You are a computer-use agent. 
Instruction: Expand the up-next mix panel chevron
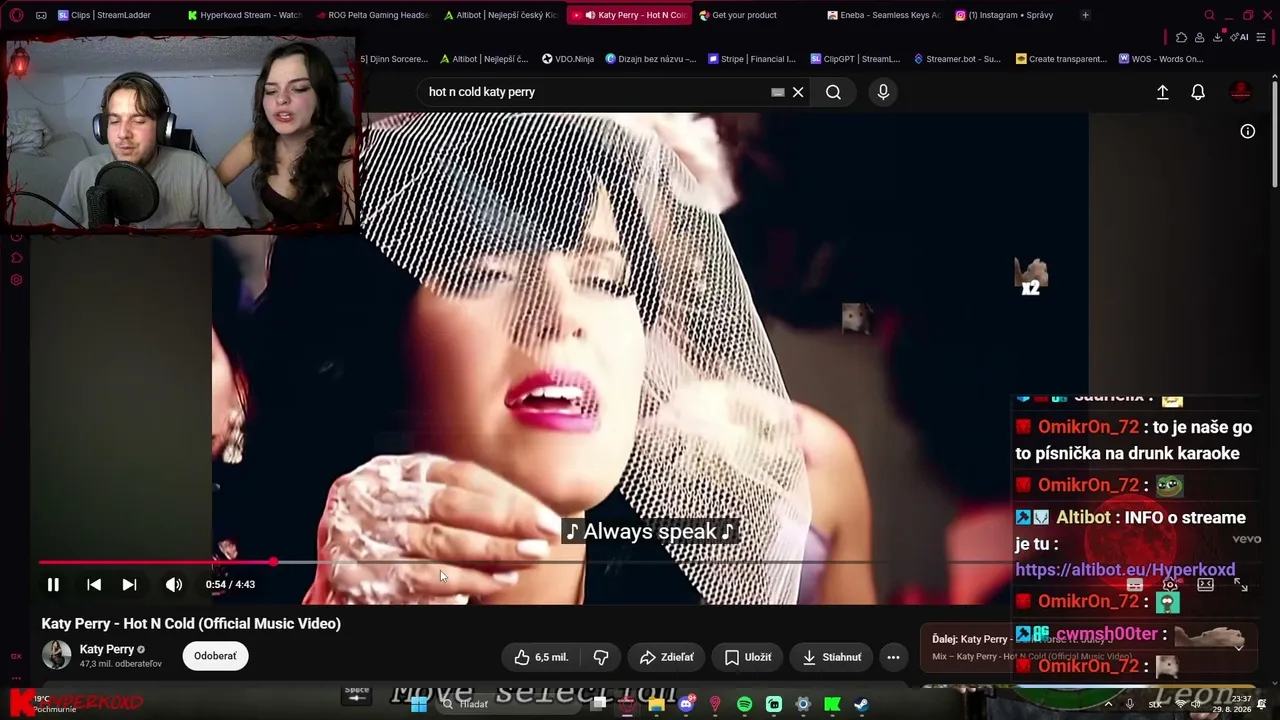(x=1238, y=647)
